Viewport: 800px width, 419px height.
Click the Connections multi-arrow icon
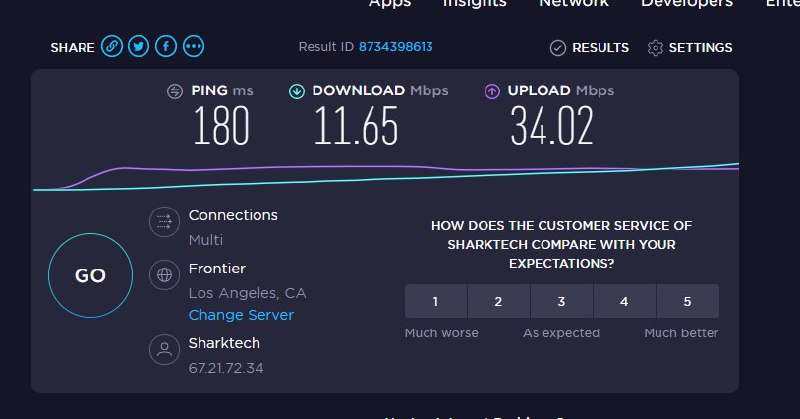coord(164,222)
